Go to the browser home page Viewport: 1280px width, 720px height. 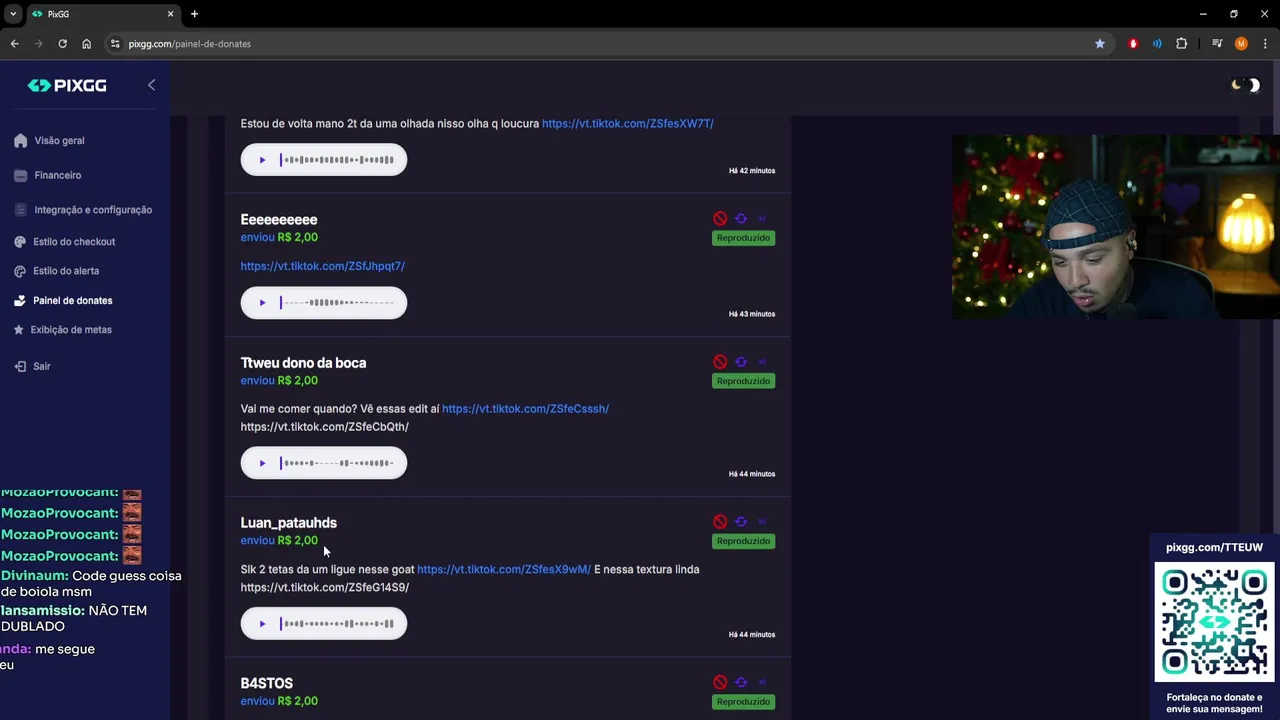click(86, 44)
